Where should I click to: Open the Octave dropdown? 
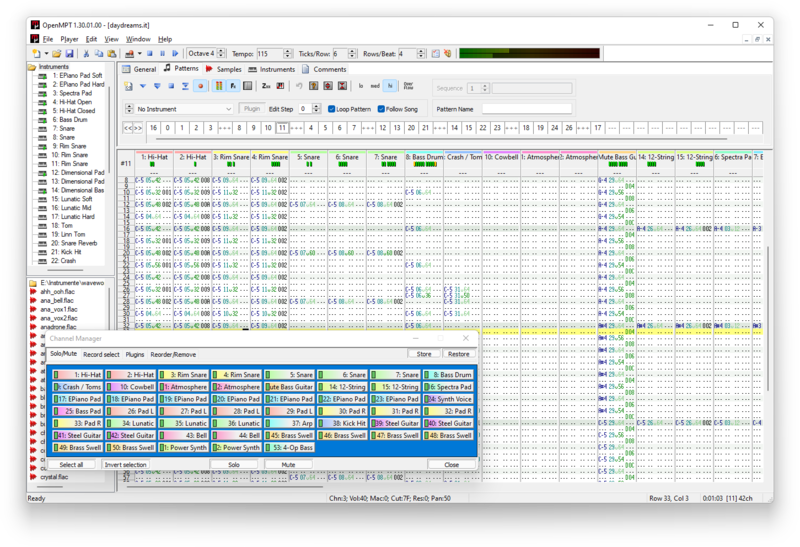coord(201,53)
